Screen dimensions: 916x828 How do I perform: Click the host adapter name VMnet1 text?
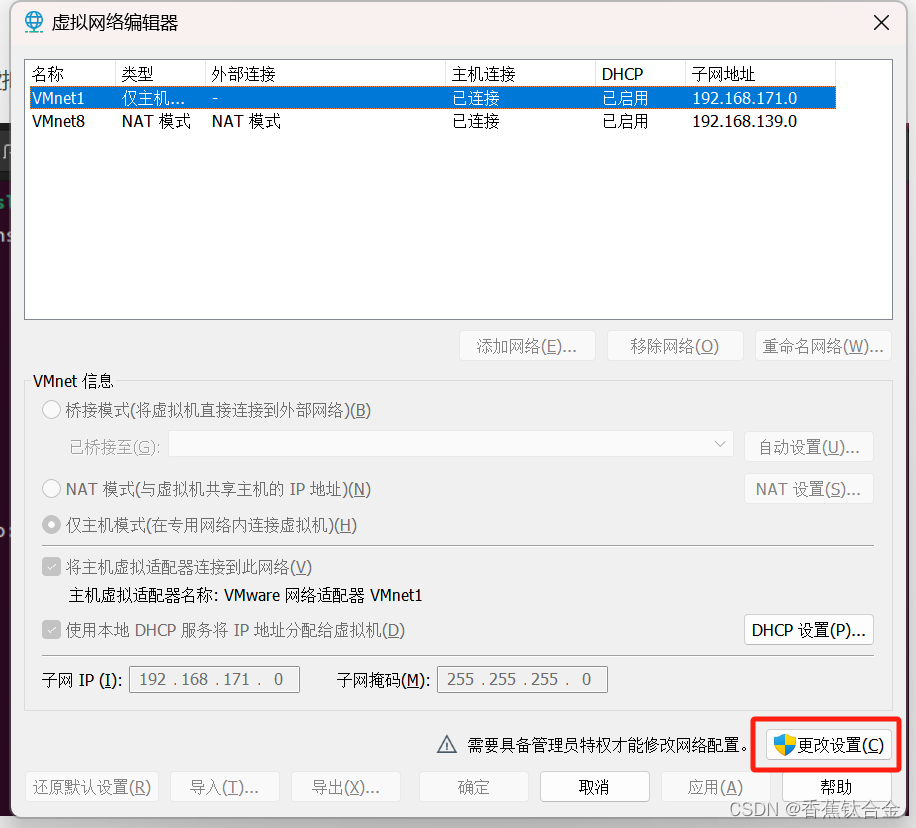(x=396, y=595)
